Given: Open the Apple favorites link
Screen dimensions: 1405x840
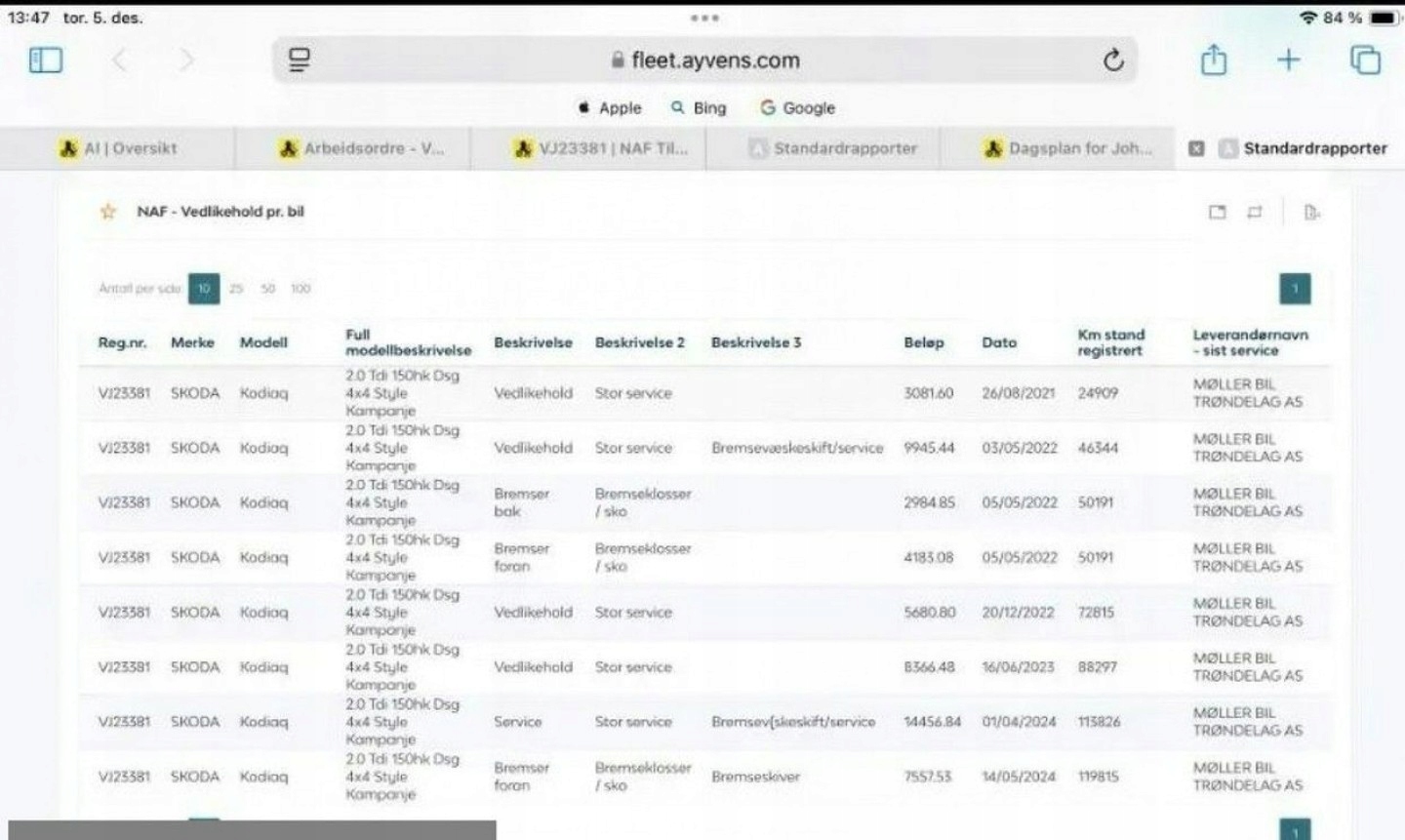Looking at the screenshot, I should click(610, 108).
